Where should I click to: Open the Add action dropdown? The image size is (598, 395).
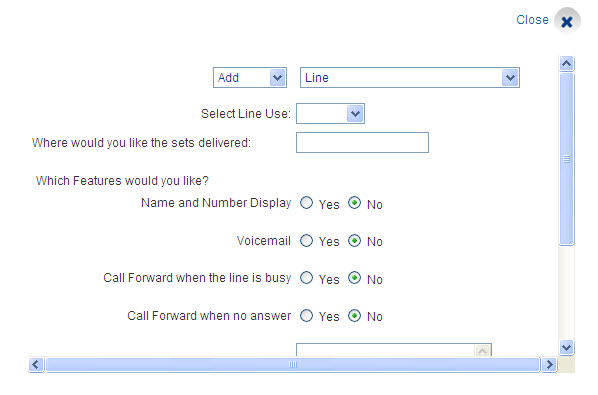(250, 77)
